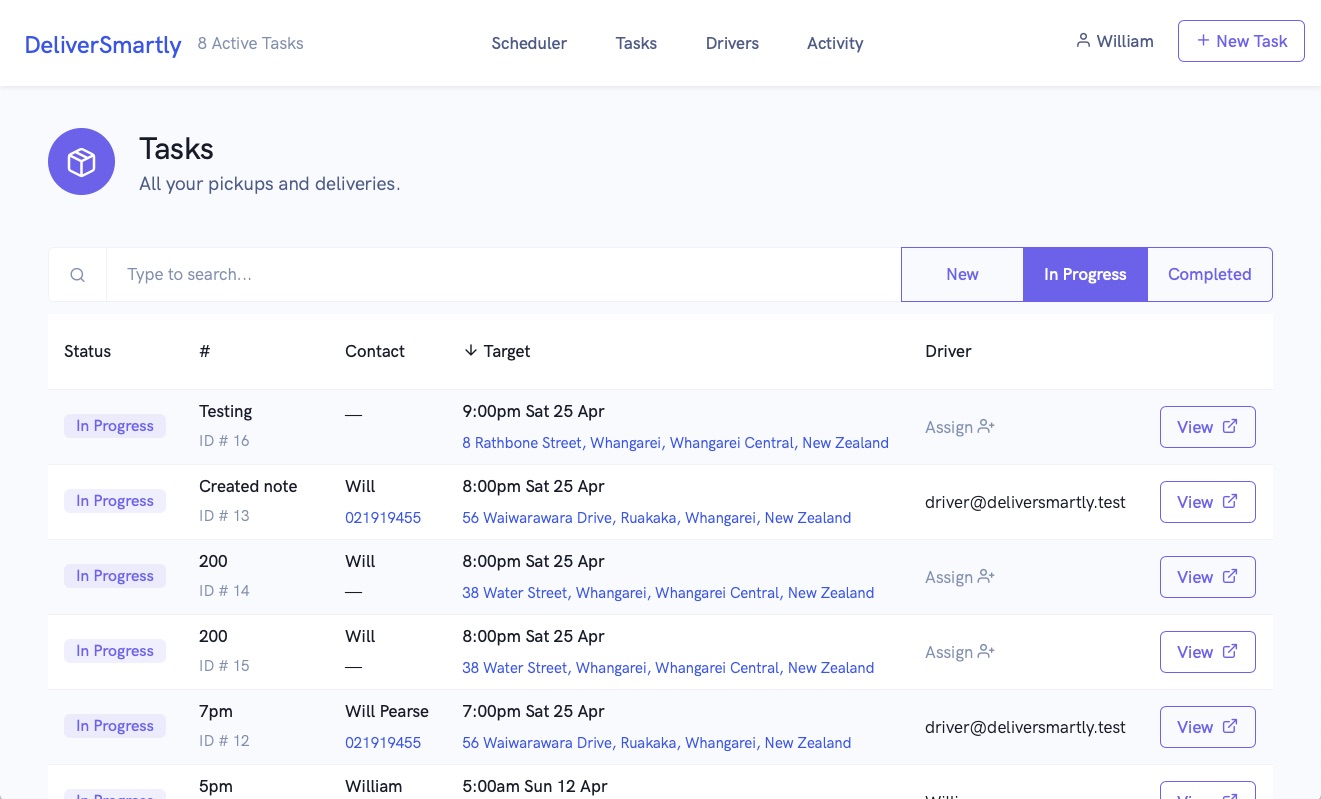Select the In Progress filter tab
This screenshot has height=799, width=1321.
tap(1085, 274)
